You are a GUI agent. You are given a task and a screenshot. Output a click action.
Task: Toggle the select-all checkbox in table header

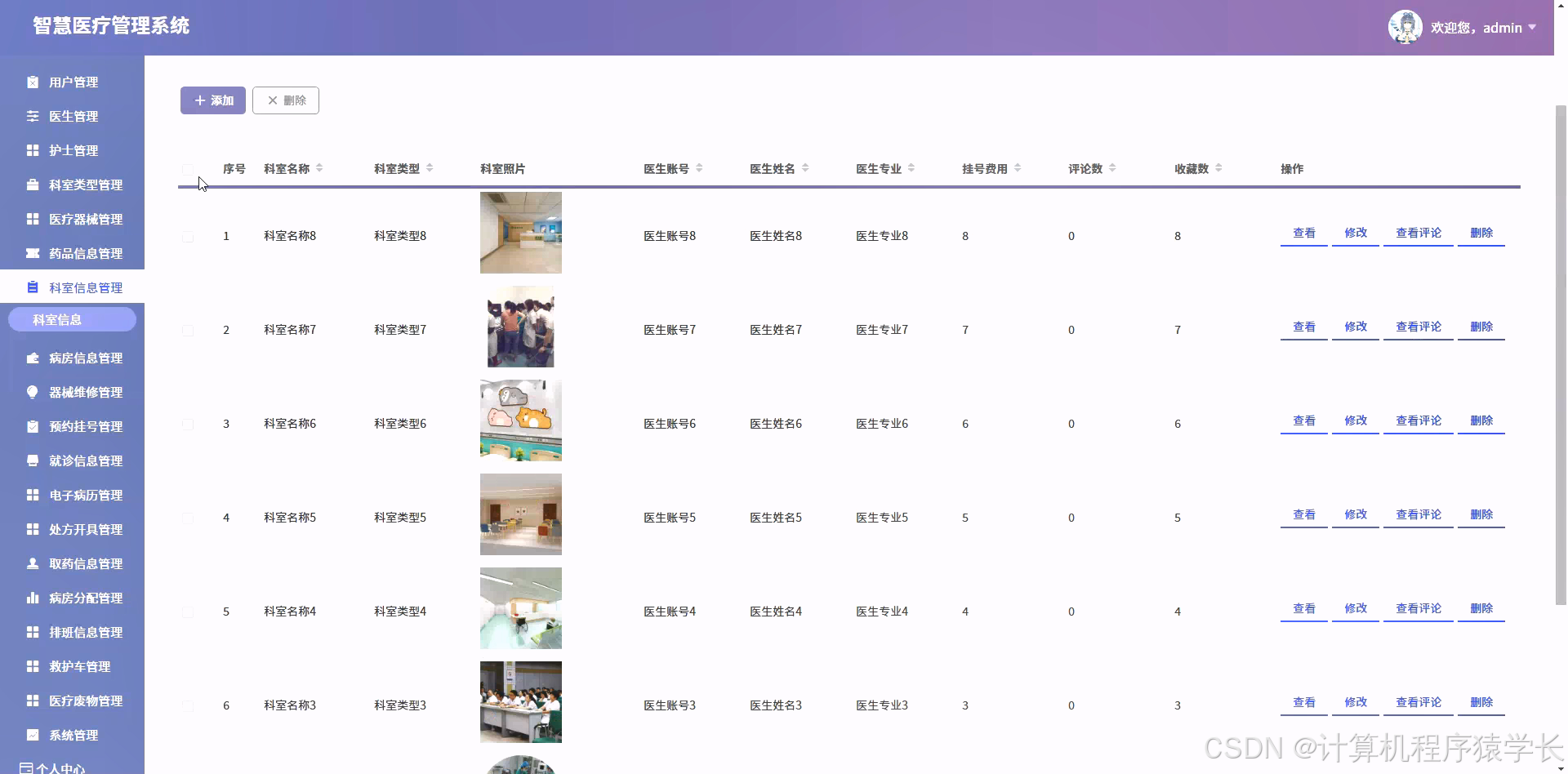(x=188, y=169)
